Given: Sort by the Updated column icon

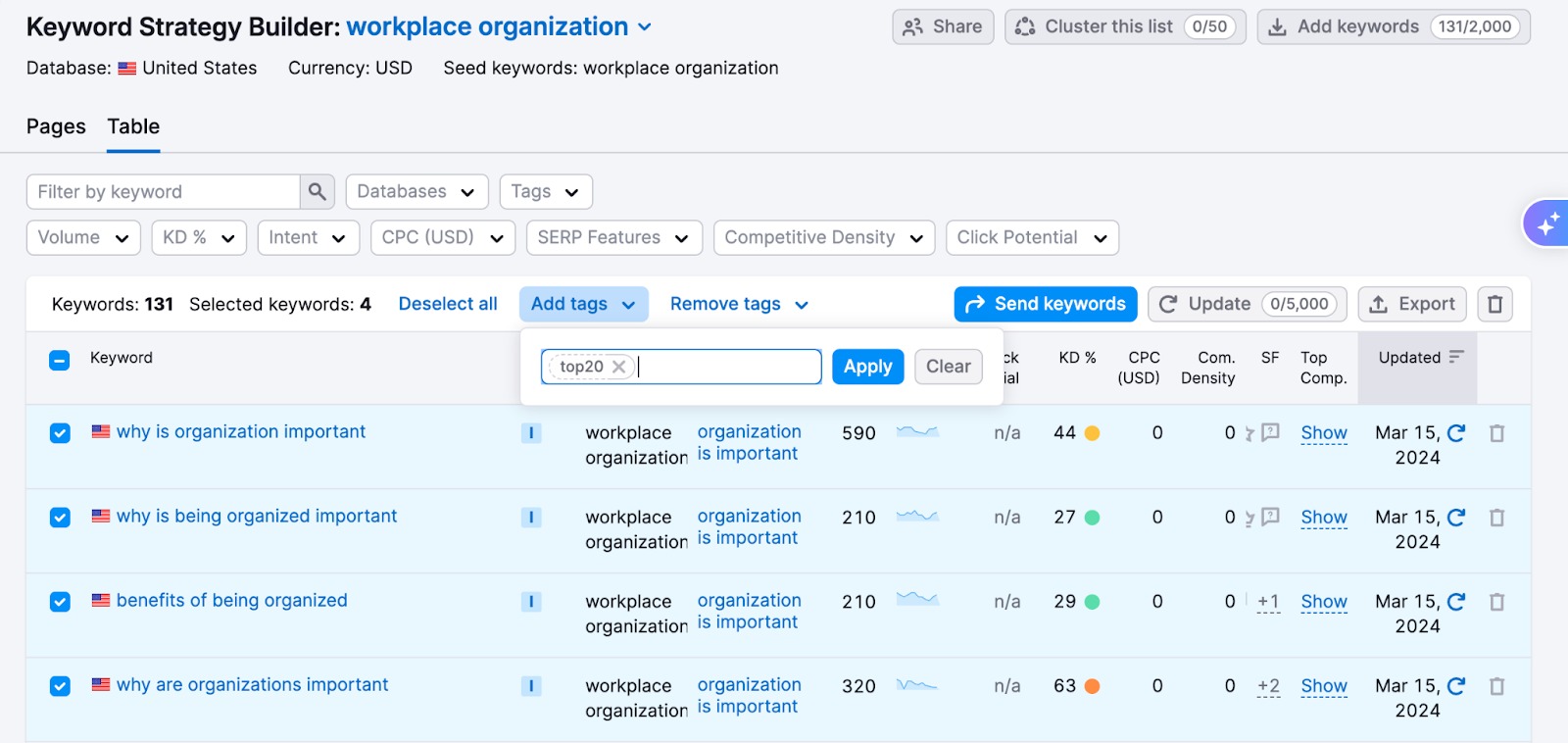Looking at the screenshot, I should tap(1456, 358).
